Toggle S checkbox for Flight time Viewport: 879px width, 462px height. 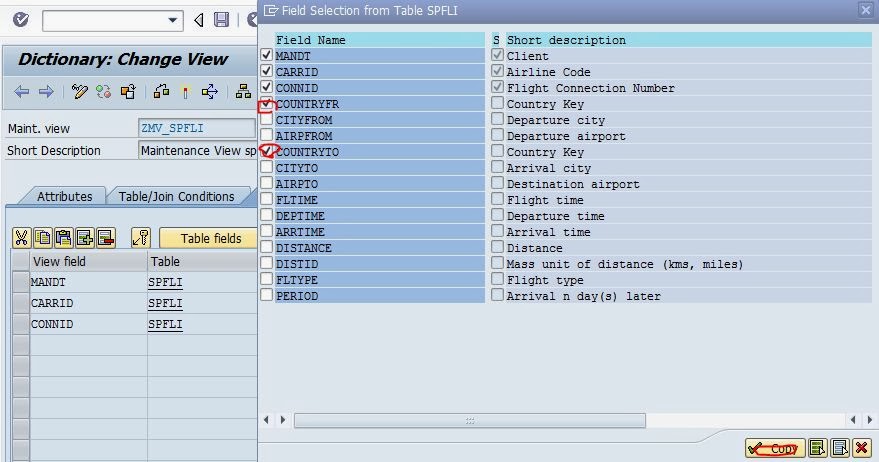(x=497, y=199)
